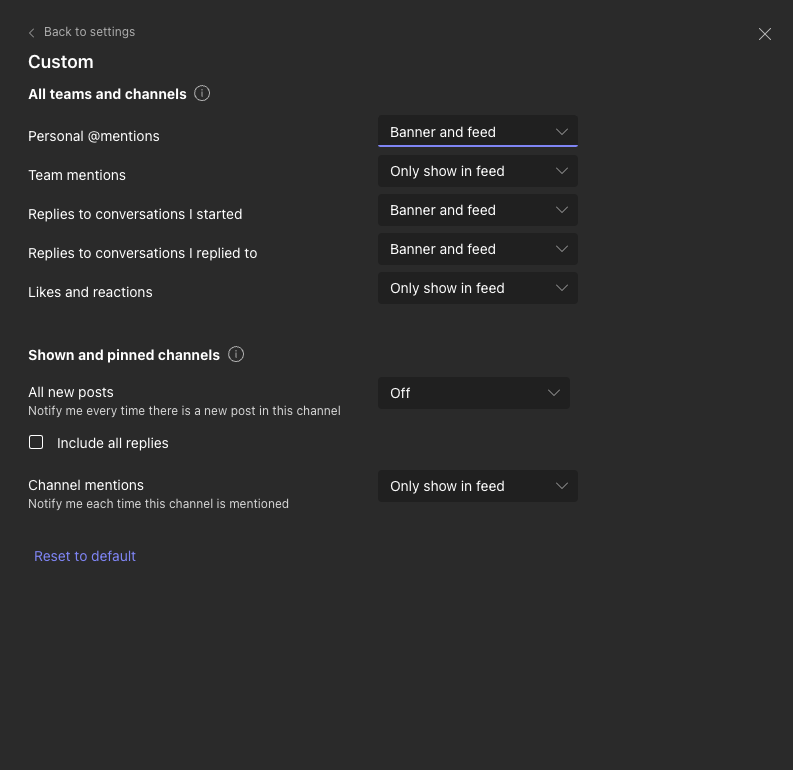The width and height of the screenshot is (793, 770).
Task: Open the All new posts Off dropdown
Action: point(474,393)
